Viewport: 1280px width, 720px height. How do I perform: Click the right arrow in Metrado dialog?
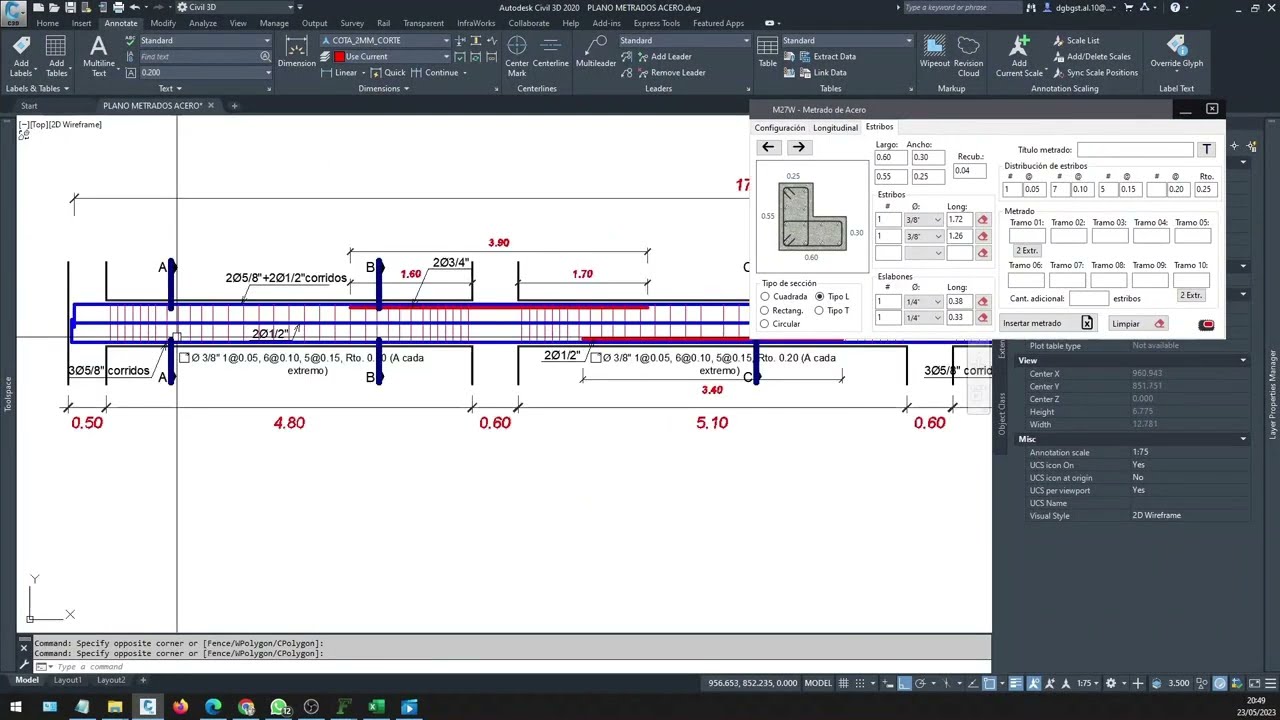(798, 147)
